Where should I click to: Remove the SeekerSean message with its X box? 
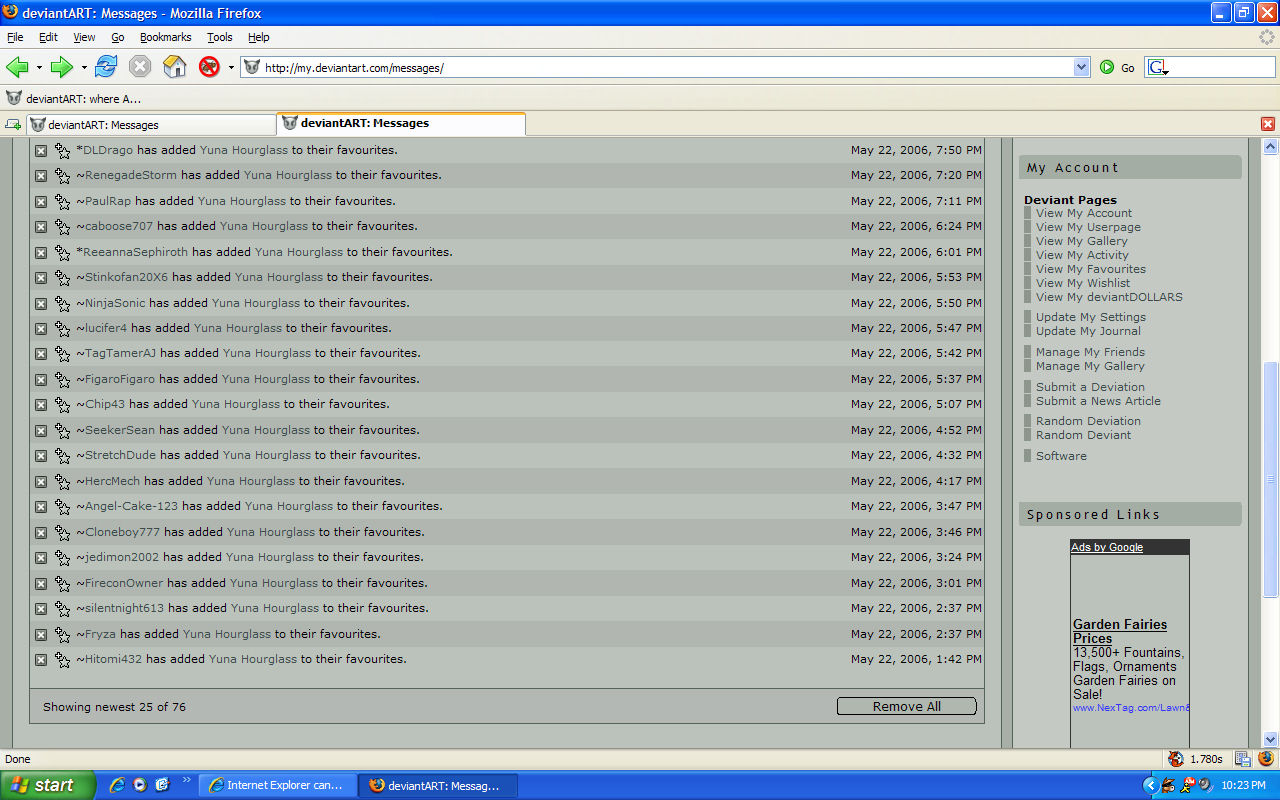pos(41,431)
